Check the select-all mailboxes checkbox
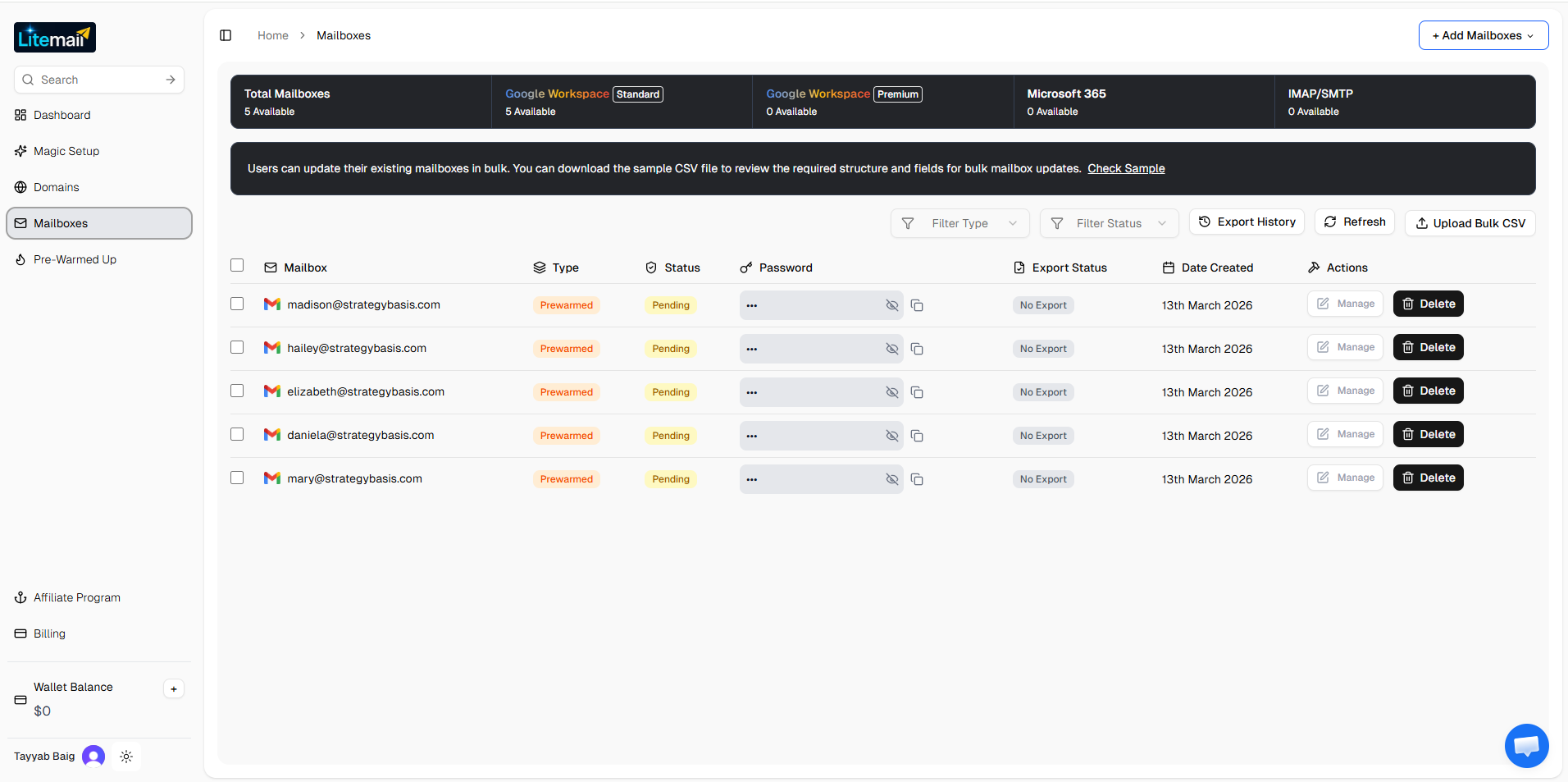1568x782 pixels. [x=237, y=265]
